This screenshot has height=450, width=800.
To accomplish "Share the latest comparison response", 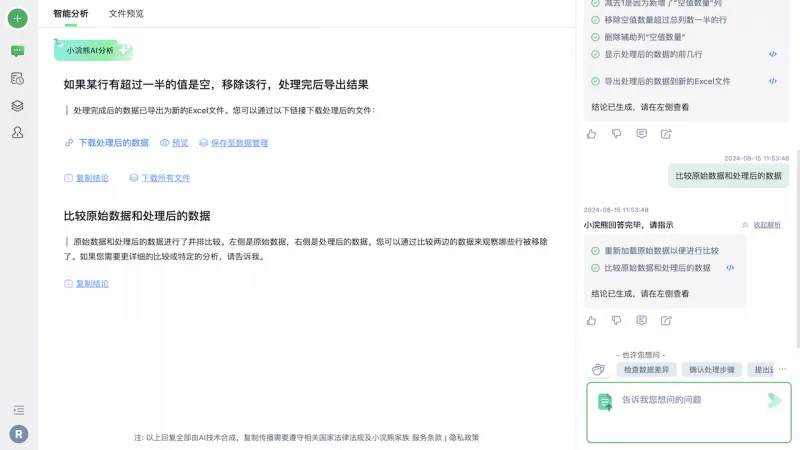I will click(666, 320).
